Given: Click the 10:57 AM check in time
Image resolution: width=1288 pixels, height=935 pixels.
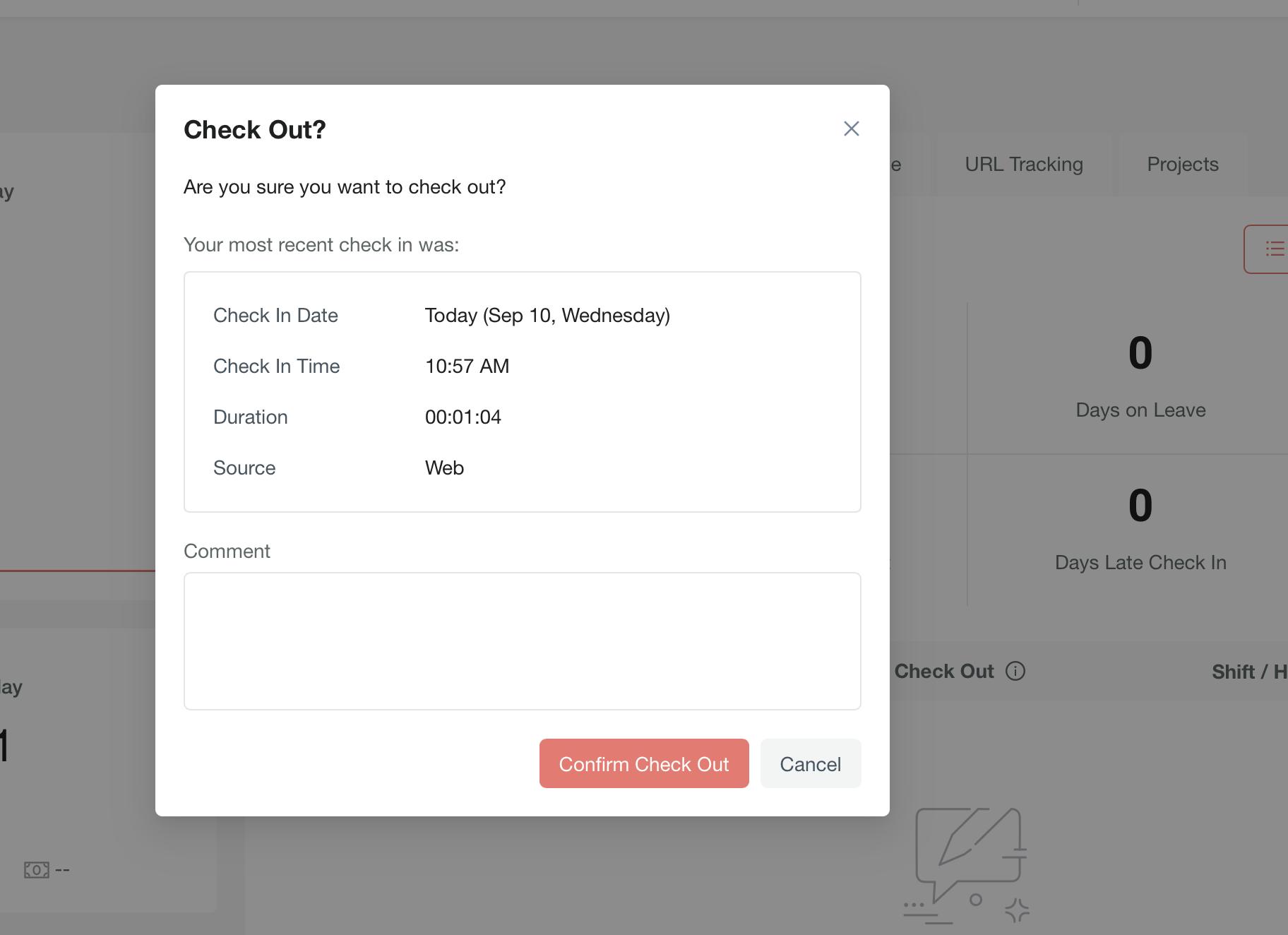Looking at the screenshot, I should (x=467, y=367).
